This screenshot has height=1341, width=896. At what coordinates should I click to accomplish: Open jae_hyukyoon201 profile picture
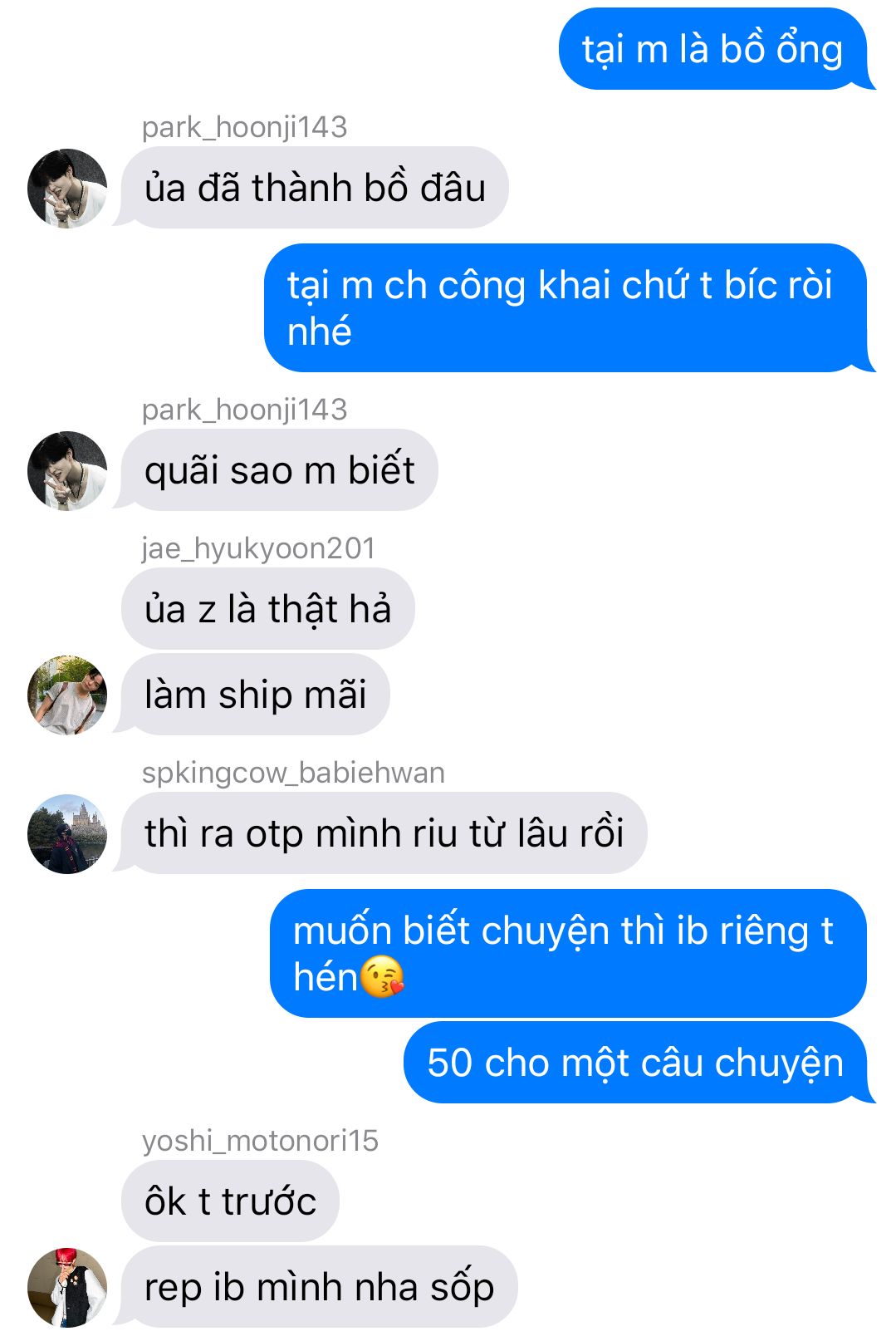pyautogui.click(x=67, y=695)
